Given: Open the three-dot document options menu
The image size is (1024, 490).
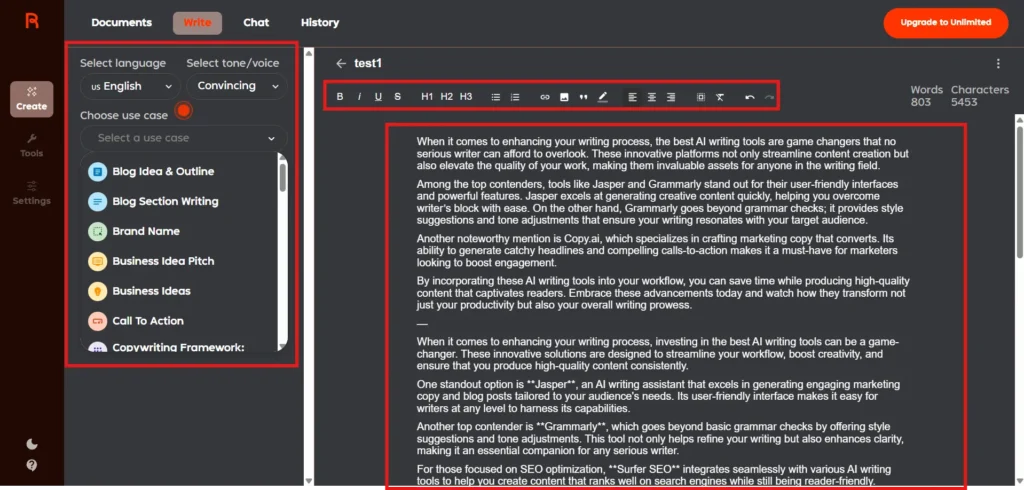Looking at the screenshot, I should pos(998,63).
